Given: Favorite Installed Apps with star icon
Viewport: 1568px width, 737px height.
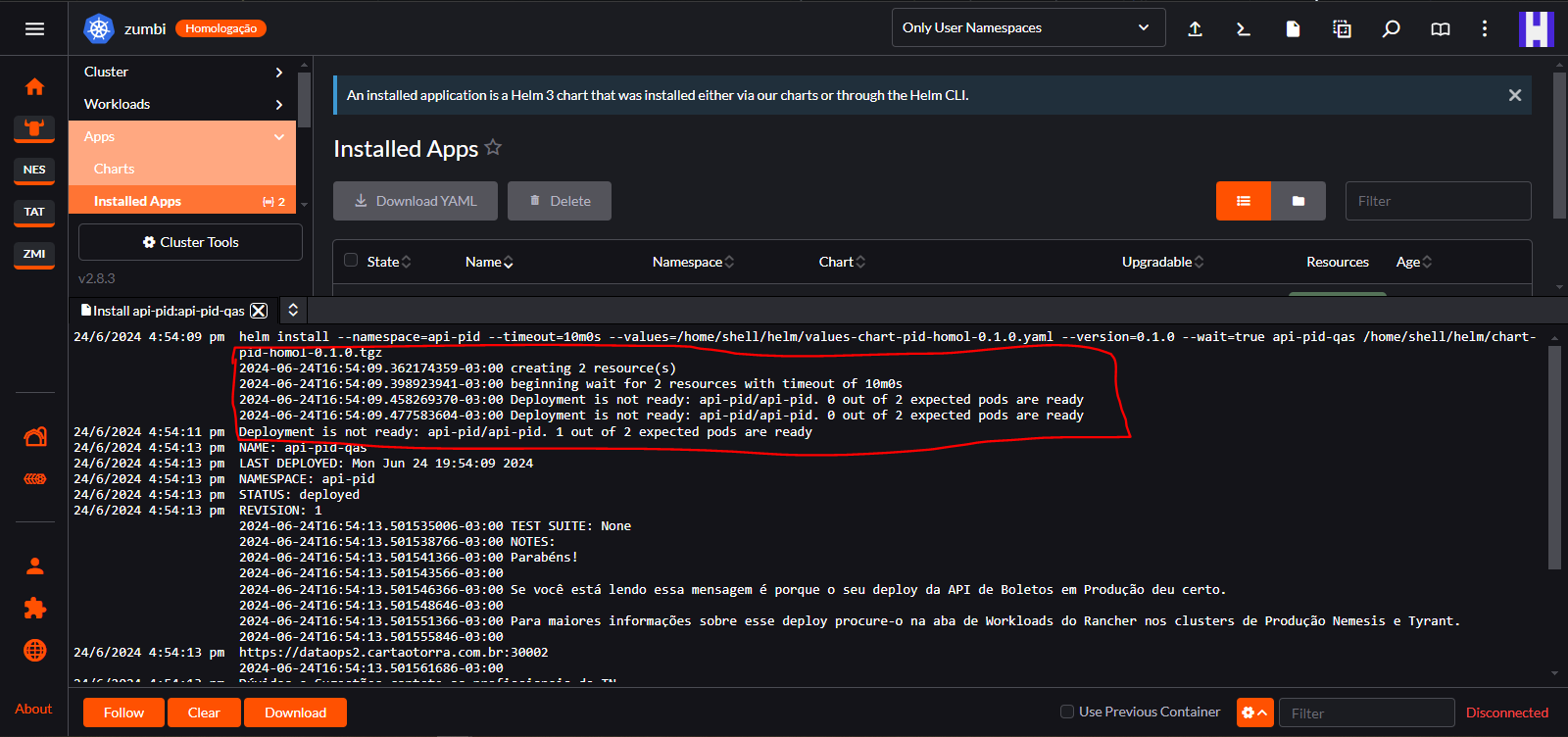Looking at the screenshot, I should 493,148.
